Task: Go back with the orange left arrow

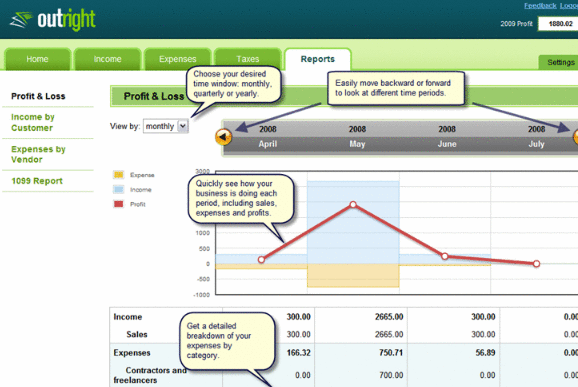Action: pyautogui.click(x=223, y=137)
